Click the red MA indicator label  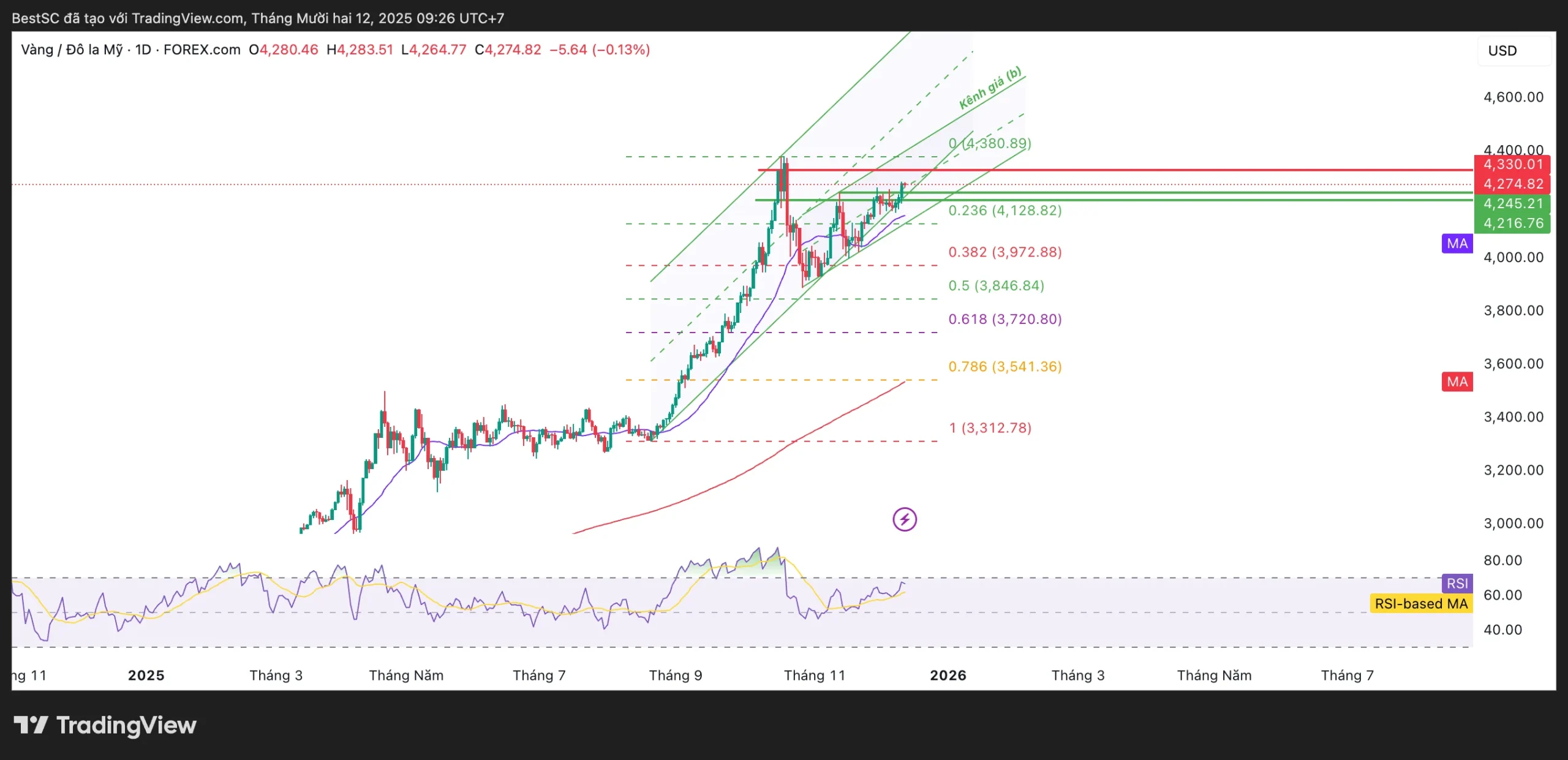[1457, 382]
